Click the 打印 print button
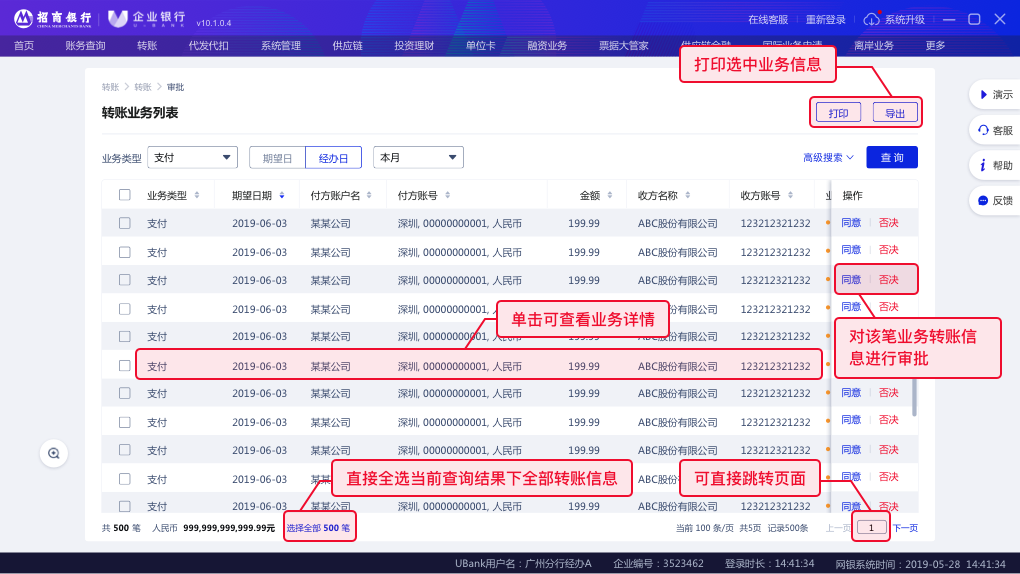 coord(838,113)
